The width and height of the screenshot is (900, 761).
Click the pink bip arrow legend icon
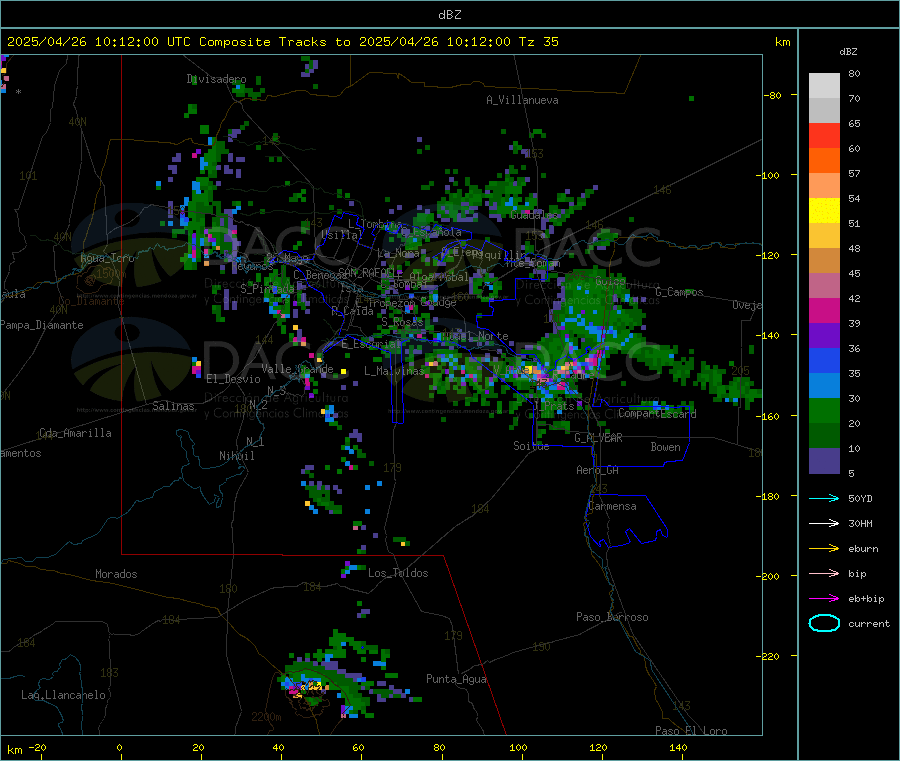pos(824,573)
